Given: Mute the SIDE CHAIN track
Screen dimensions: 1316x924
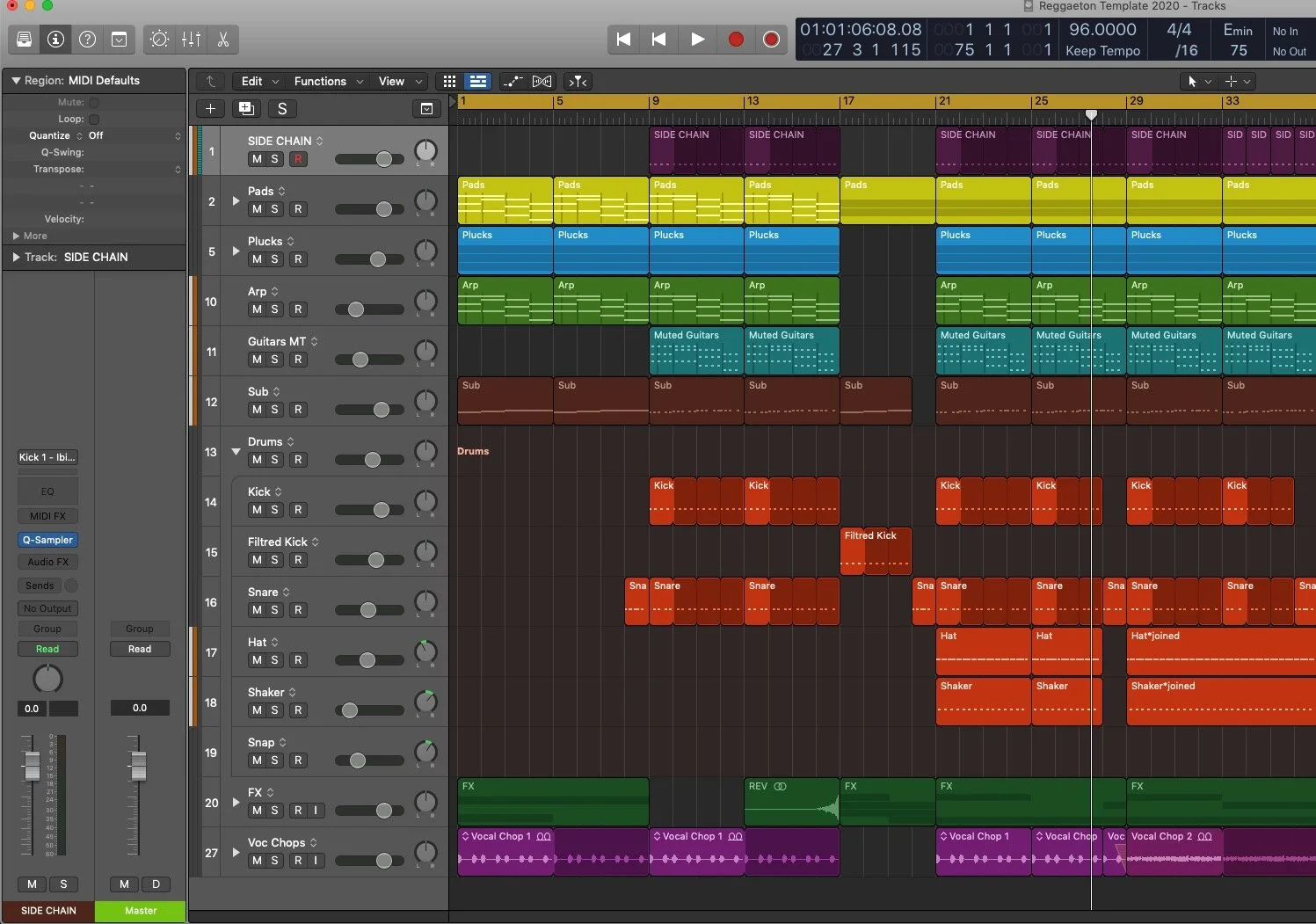Looking at the screenshot, I should 257,159.
